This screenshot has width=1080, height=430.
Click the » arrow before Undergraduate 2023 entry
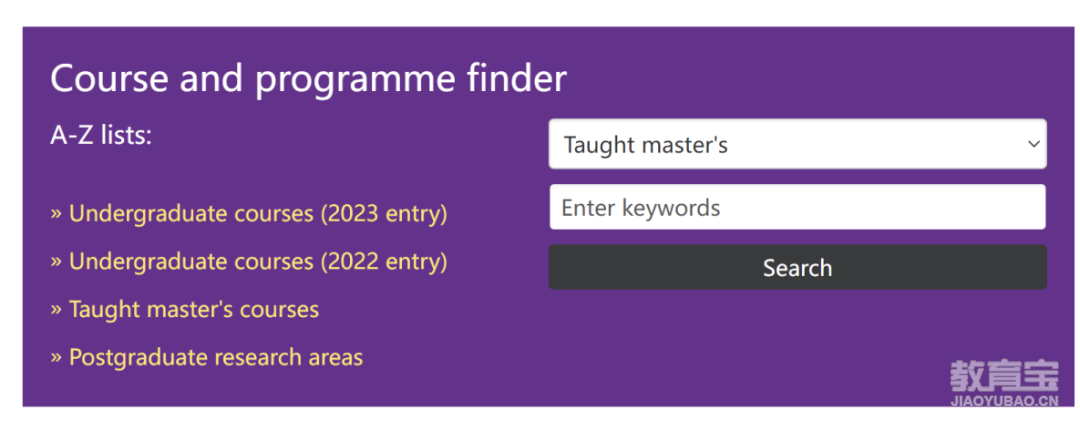pyautogui.click(x=56, y=214)
